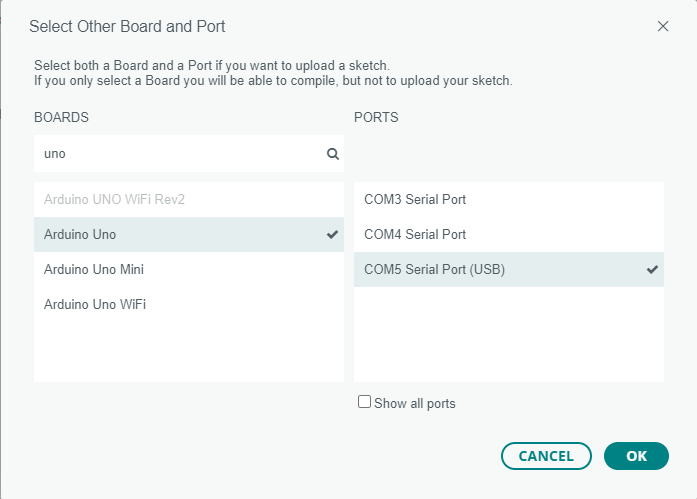Click the checkmark beside COM5 port
Viewport: 697px width, 499px height.
(x=652, y=270)
